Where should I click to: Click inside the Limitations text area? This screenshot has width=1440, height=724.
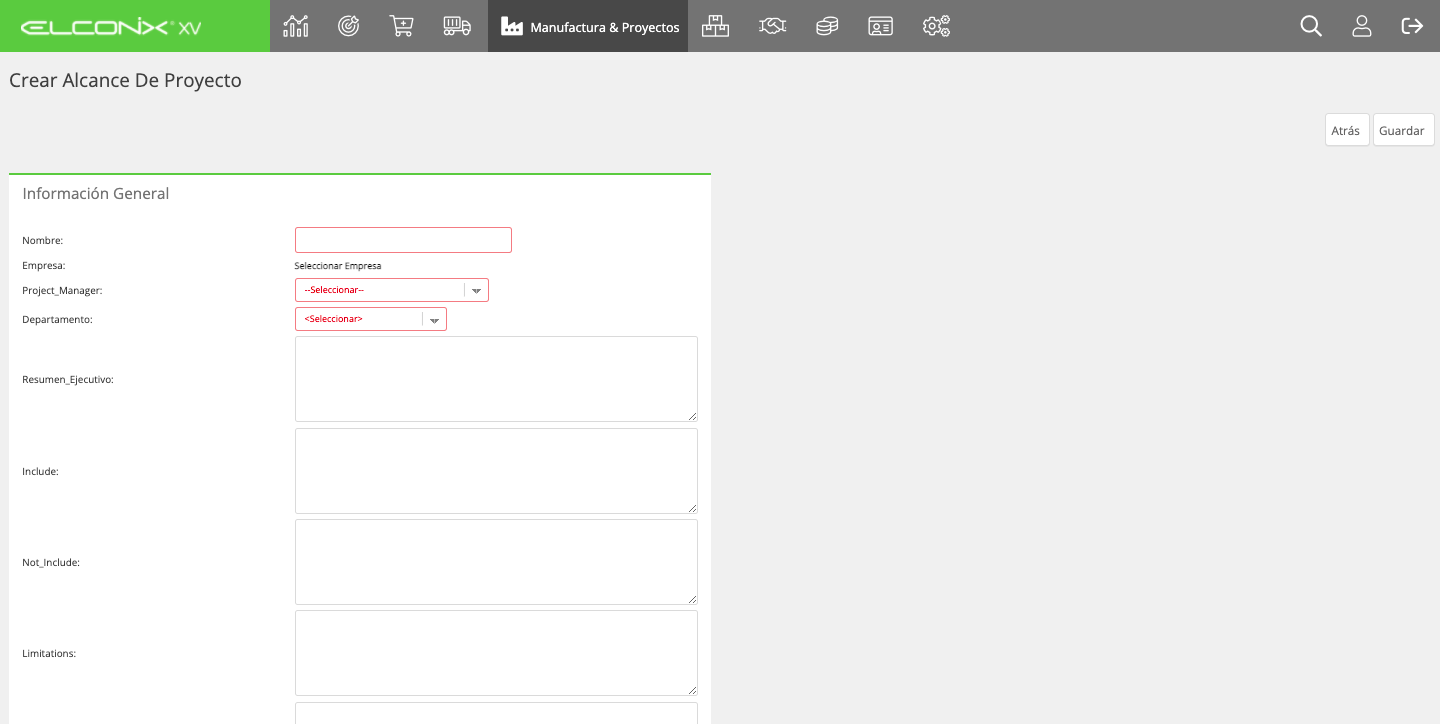point(496,653)
